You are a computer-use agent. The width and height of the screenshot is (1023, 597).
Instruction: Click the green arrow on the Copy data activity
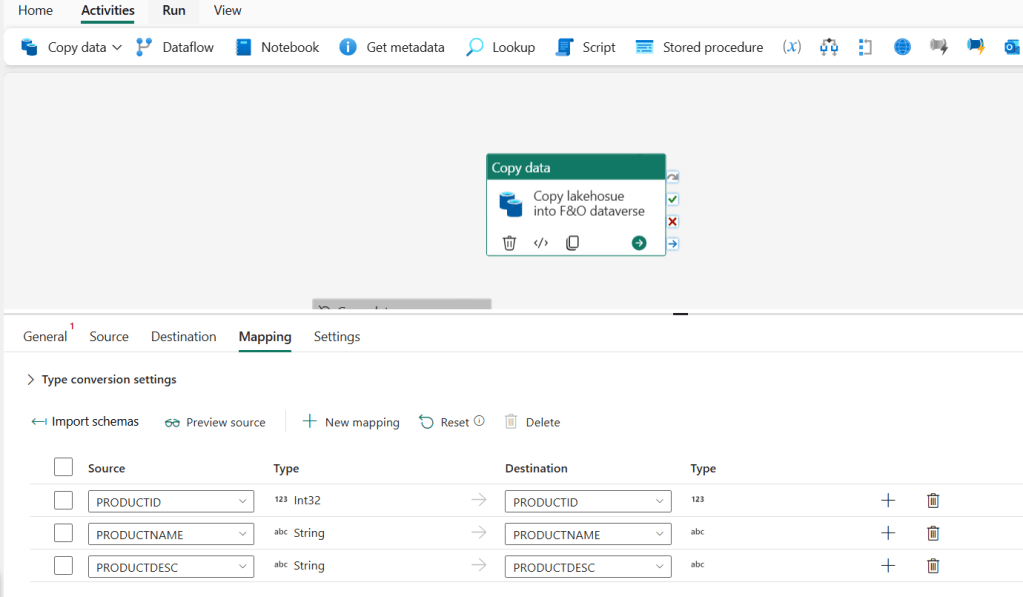639,243
